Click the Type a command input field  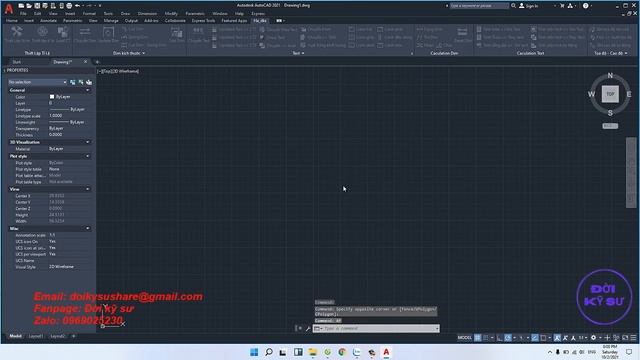click(x=376, y=329)
